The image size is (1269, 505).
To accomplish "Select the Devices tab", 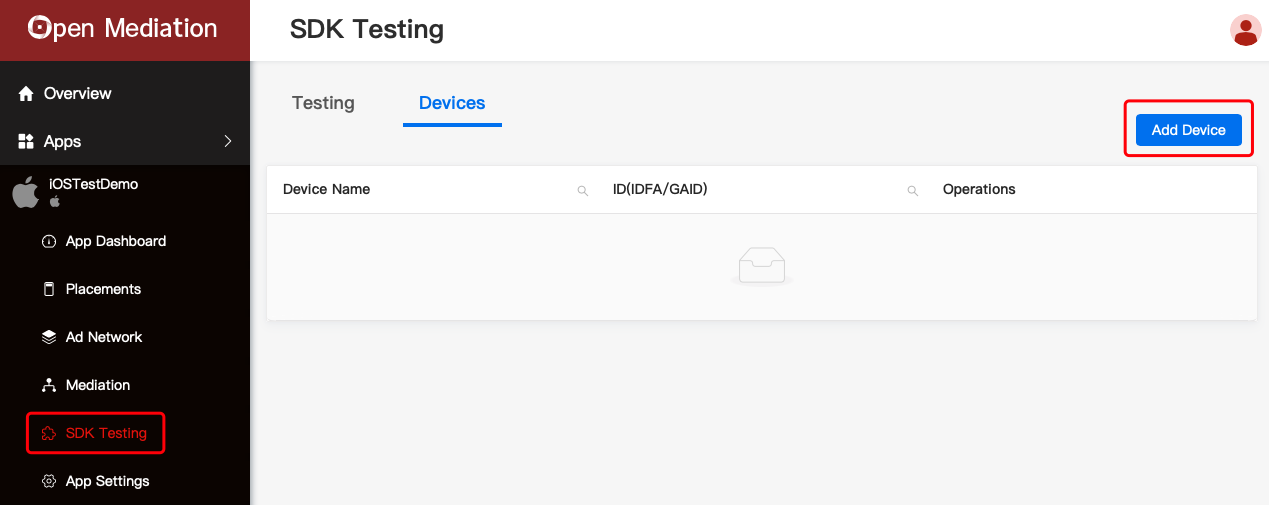I will 452,103.
